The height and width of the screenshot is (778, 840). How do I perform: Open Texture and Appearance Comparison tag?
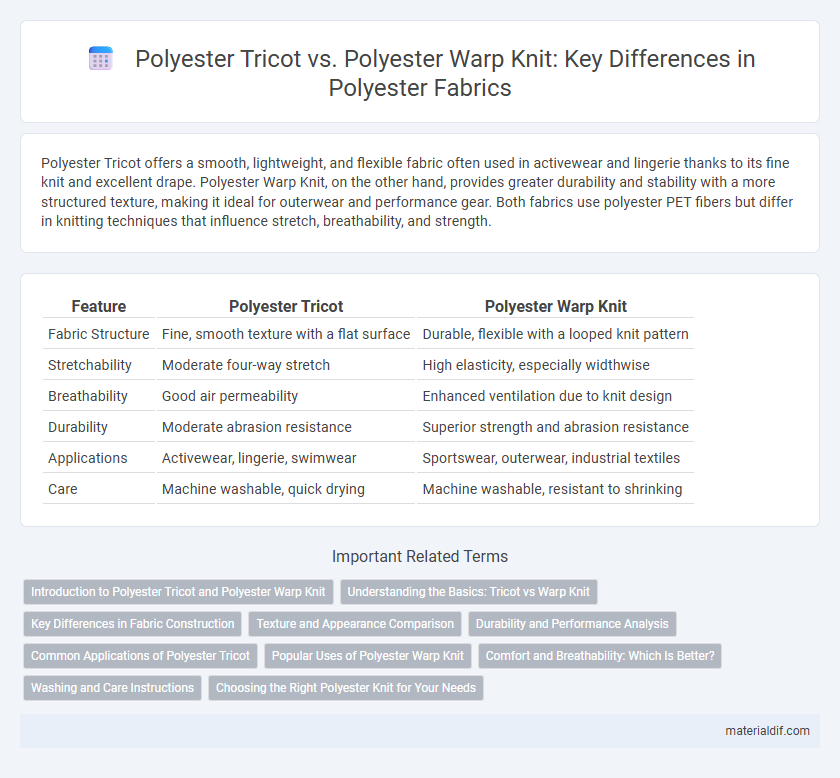(355, 624)
